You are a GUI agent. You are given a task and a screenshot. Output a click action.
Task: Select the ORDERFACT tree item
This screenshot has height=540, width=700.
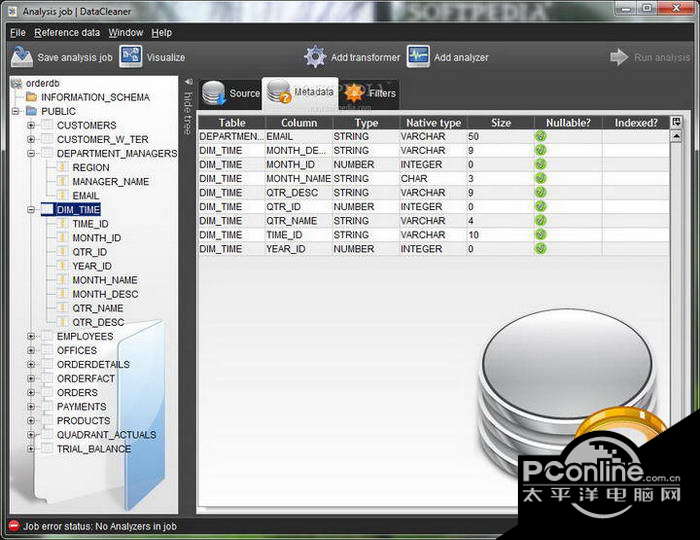[86, 378]
